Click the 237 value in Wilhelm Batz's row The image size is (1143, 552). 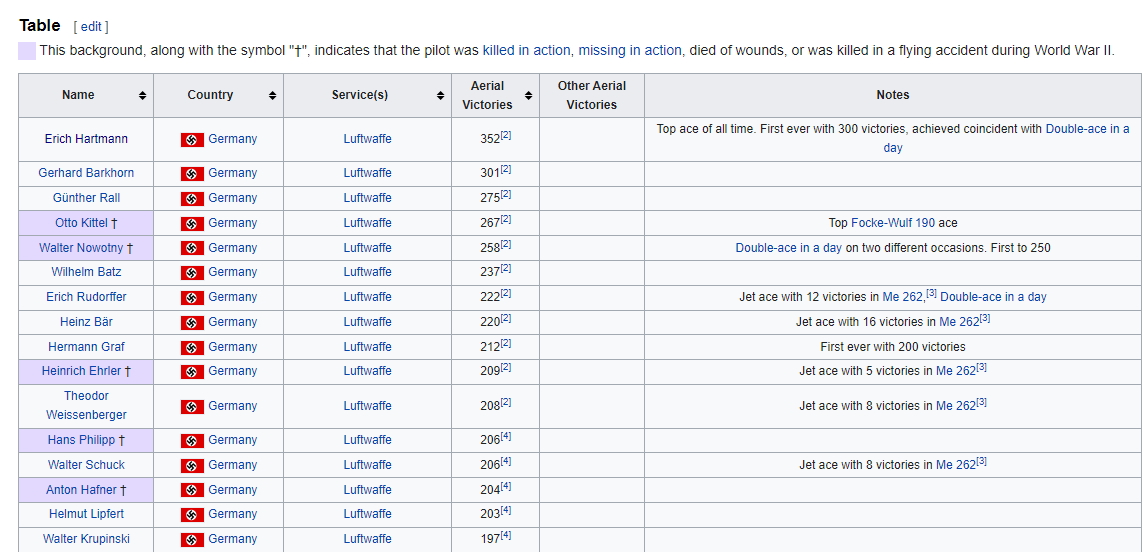point(490,273)
